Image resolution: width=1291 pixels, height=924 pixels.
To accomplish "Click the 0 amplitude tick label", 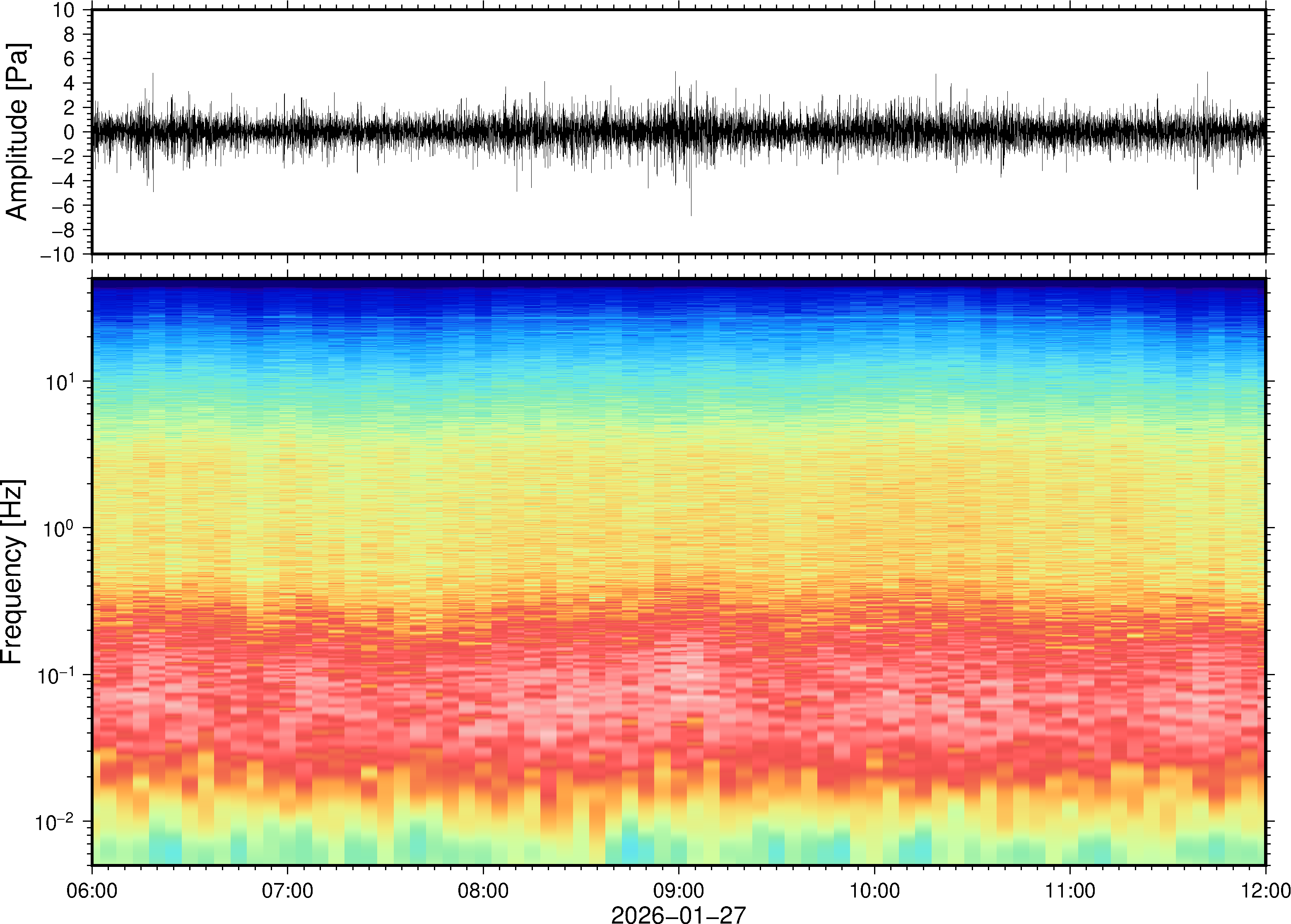I will pos(70,132).
